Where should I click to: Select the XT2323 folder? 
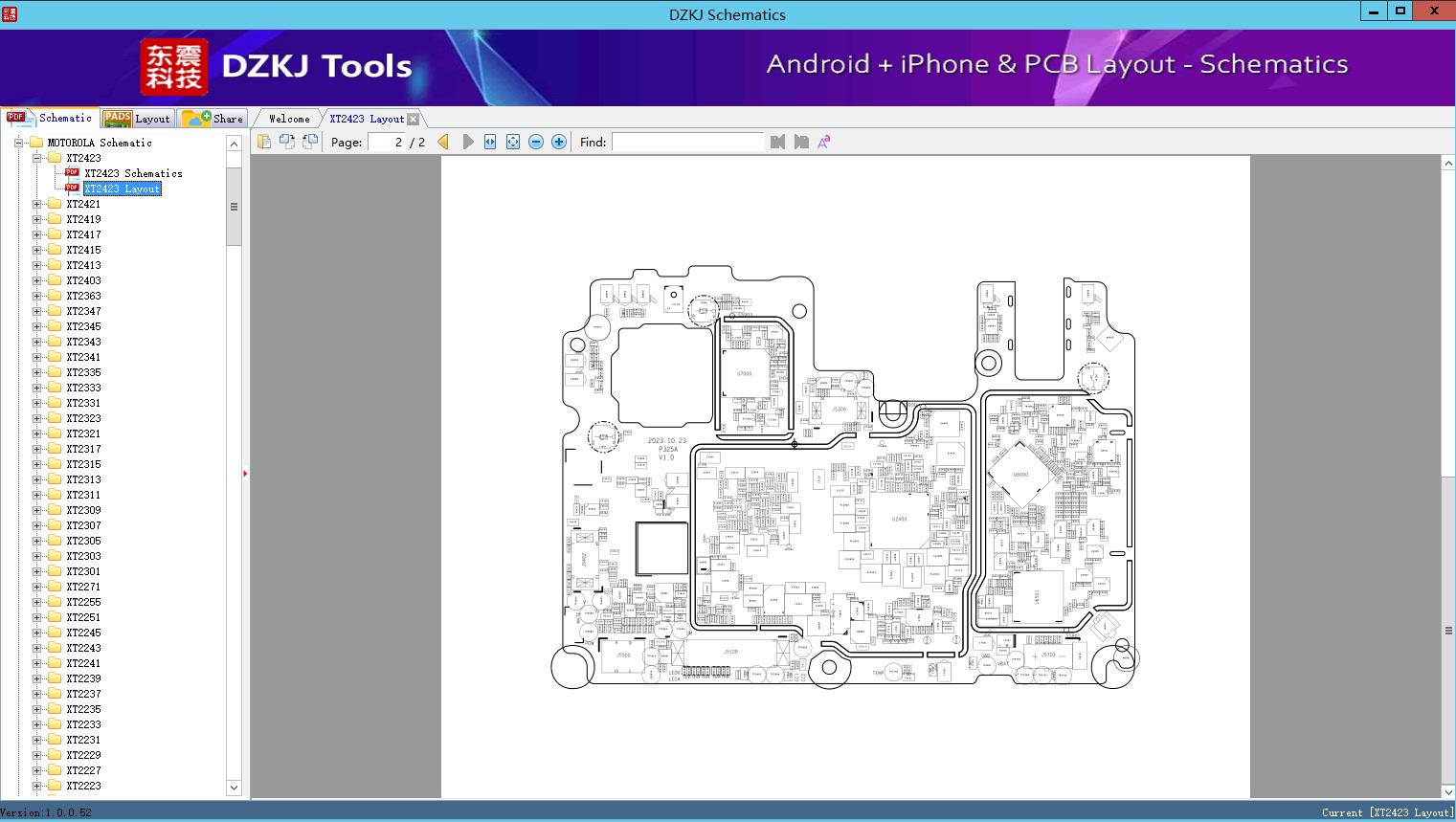[x=83, y=418]
